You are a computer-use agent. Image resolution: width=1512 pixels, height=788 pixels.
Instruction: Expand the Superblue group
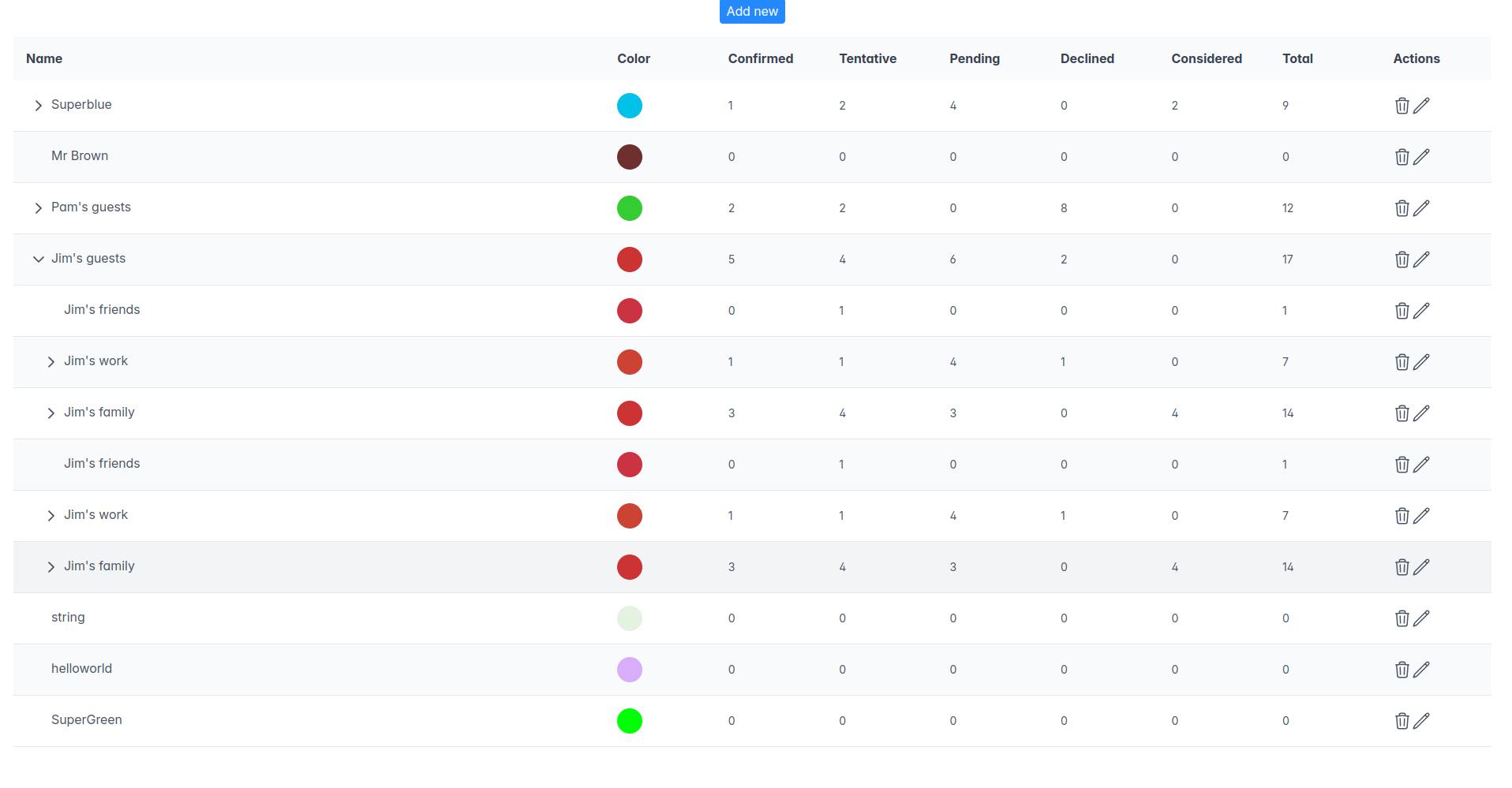click(x=38, y=106)
